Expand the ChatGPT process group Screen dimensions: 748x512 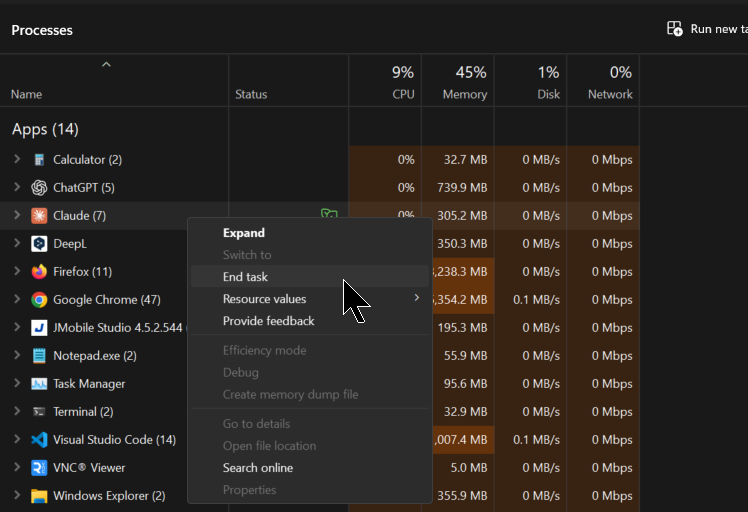(16, 188)
